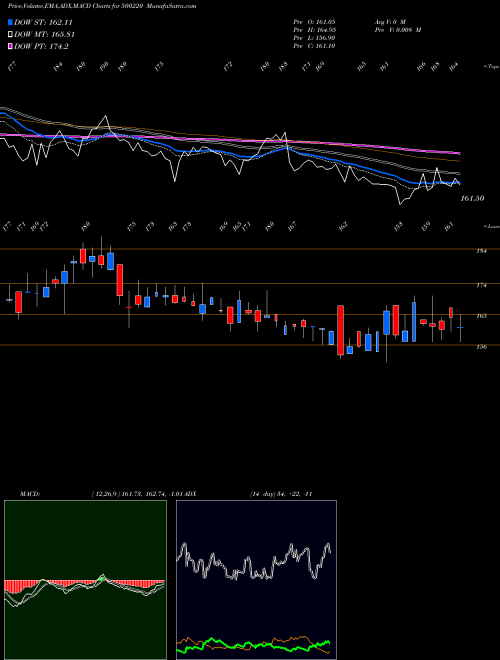
Task: Click the 'Pre L: 156.90' value
Action: pyautogui.click(x=314, y=38)
